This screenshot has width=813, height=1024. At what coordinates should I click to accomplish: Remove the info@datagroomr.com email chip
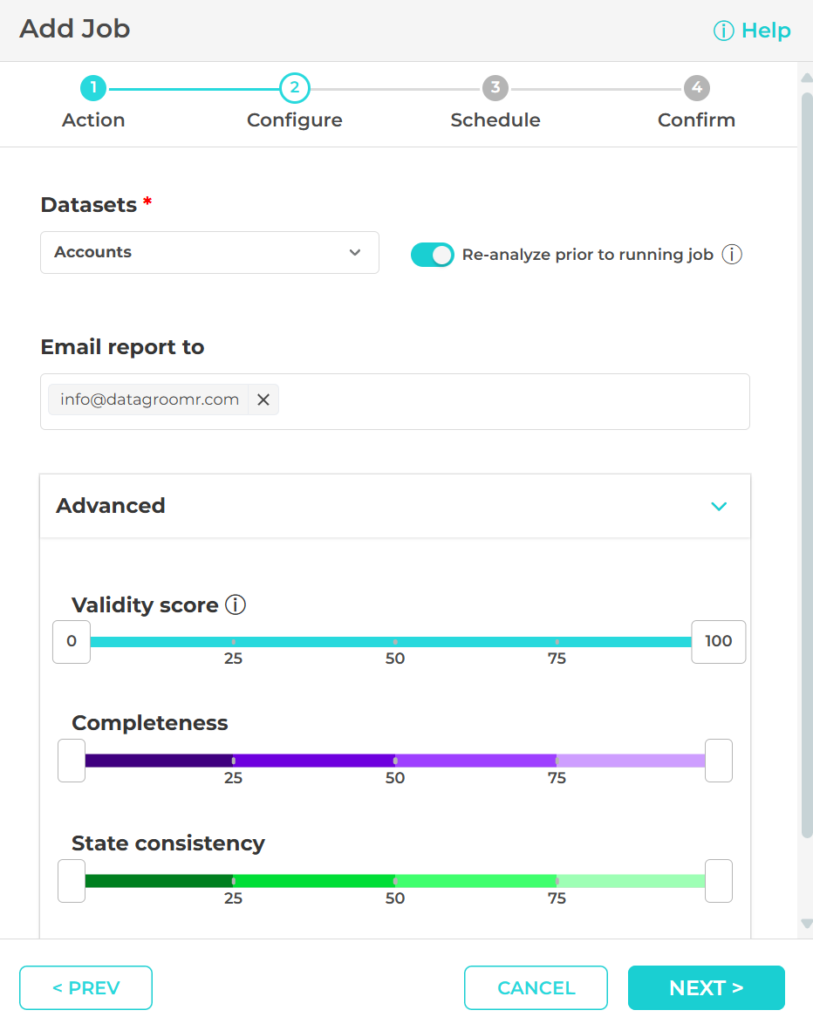click(x=263, y=399)
